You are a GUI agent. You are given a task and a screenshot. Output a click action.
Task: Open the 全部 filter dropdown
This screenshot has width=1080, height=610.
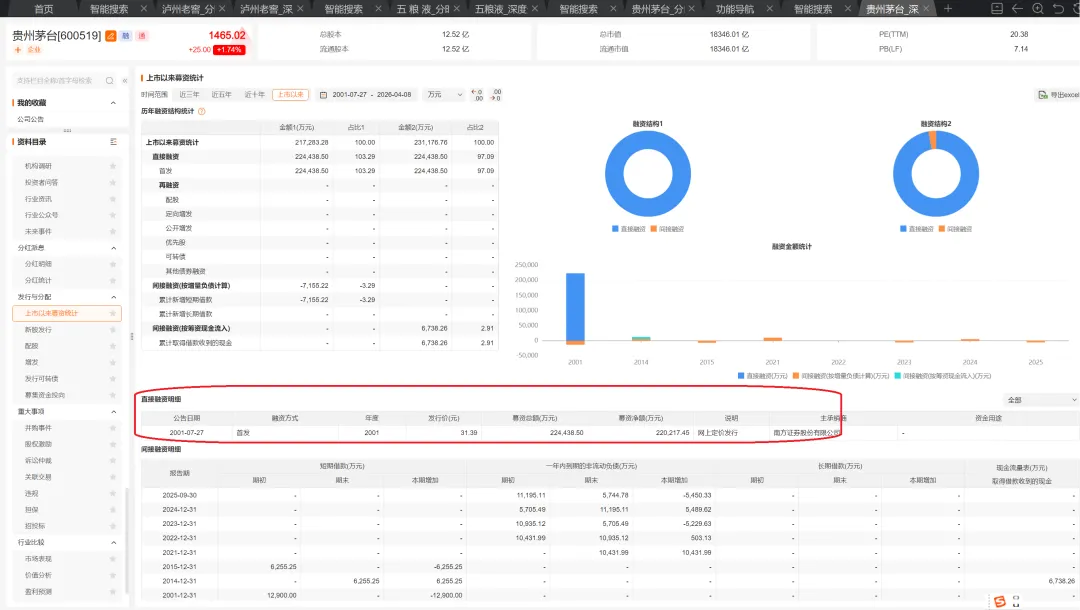coord(1041,399)
